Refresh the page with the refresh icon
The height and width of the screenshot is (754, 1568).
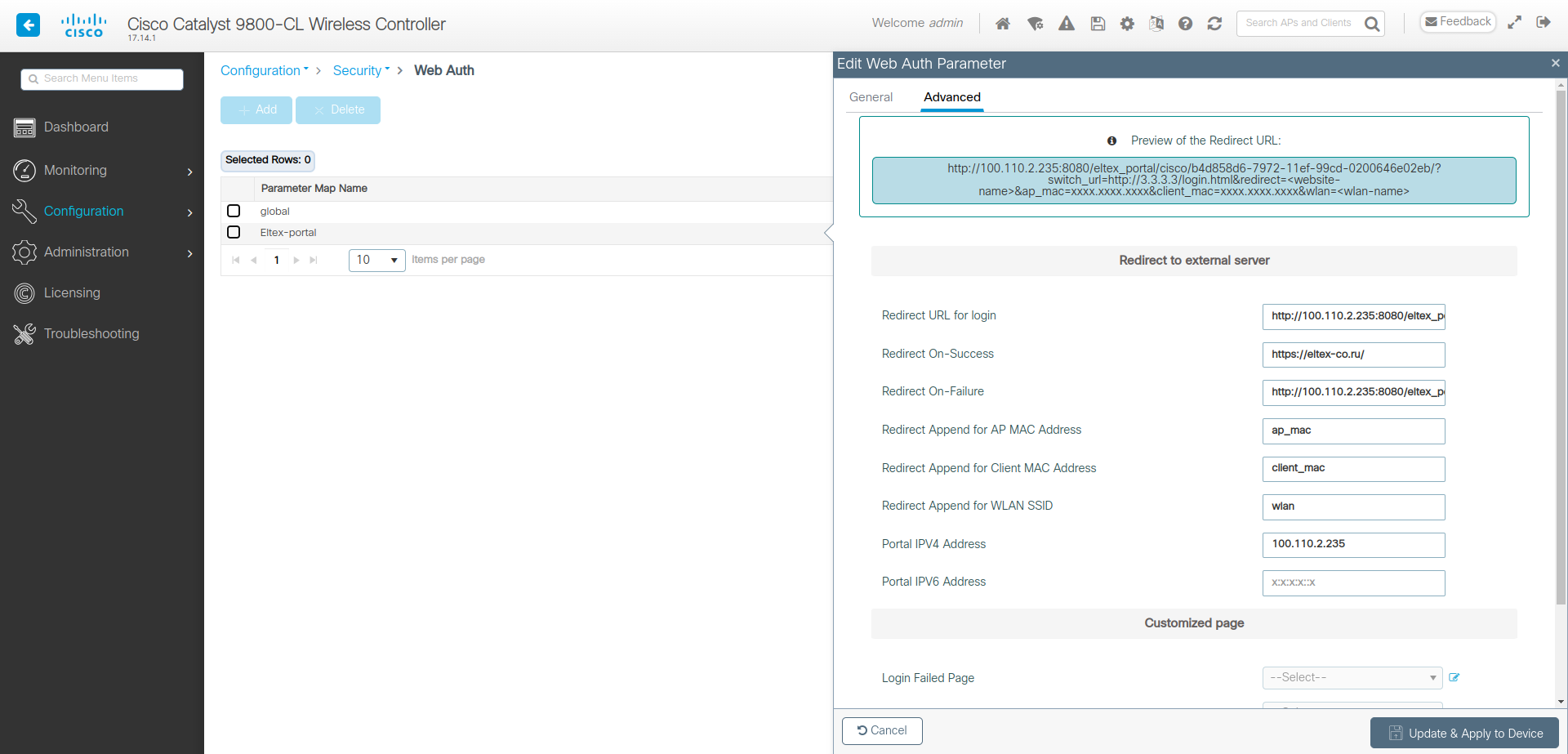1214,24
